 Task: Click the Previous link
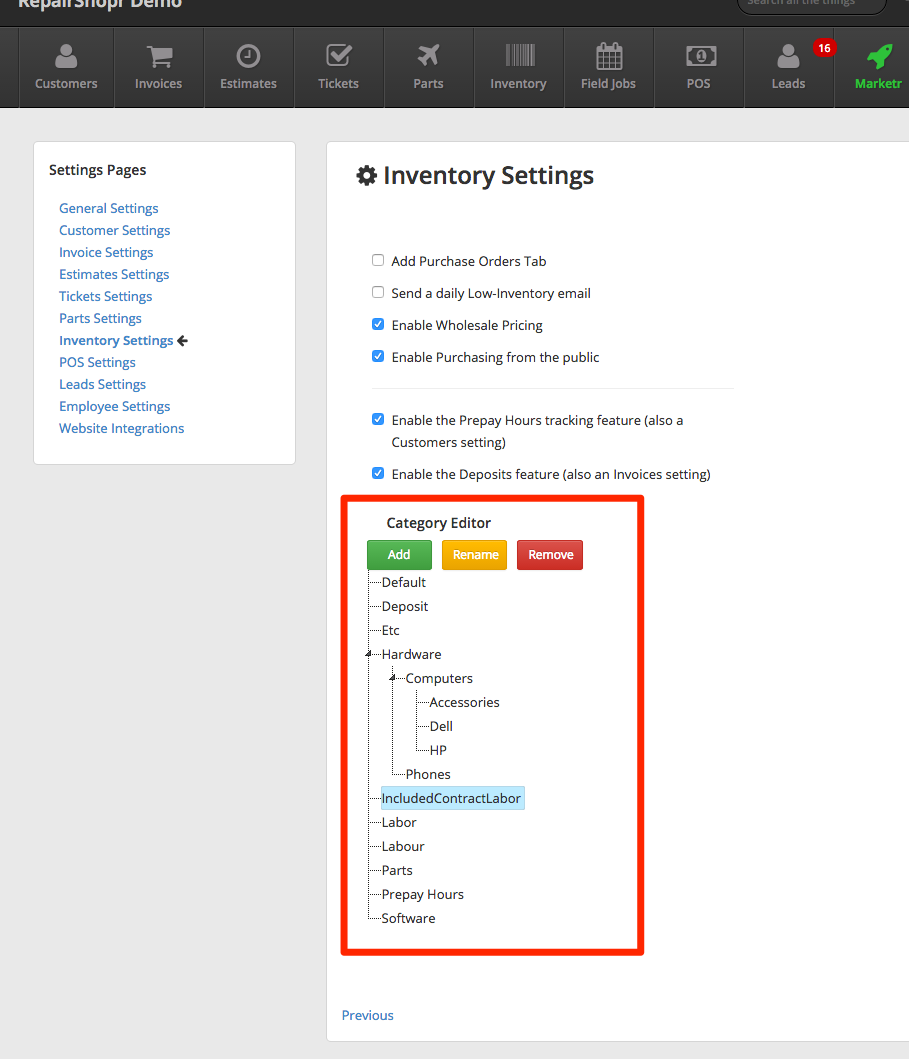(367, 1015)
